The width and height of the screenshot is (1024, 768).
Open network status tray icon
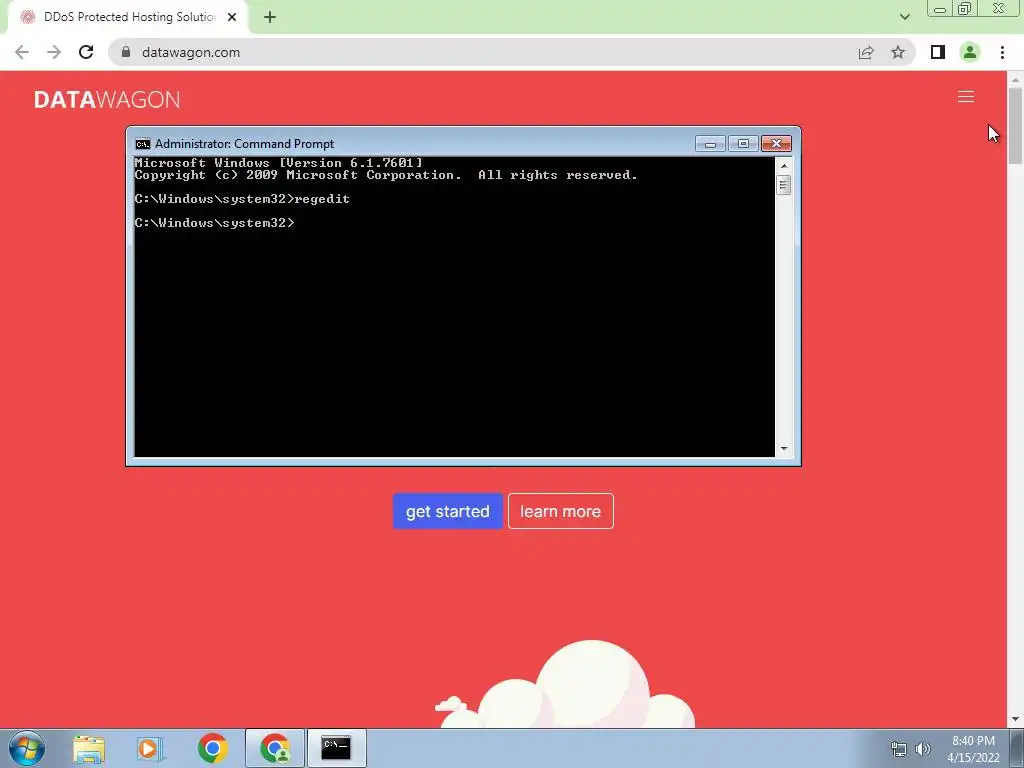[x=899, y=749]
